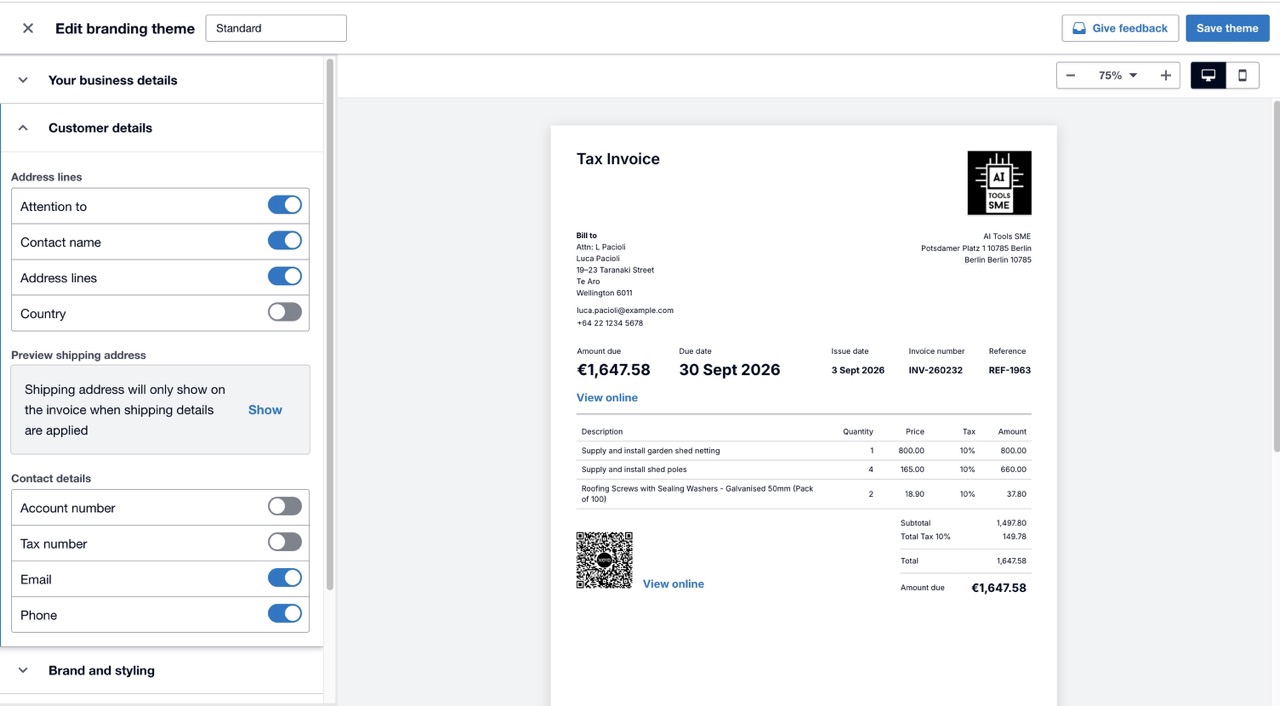Click the Description column header
The height and width of the screenshot is (706, 1280).
602,432
